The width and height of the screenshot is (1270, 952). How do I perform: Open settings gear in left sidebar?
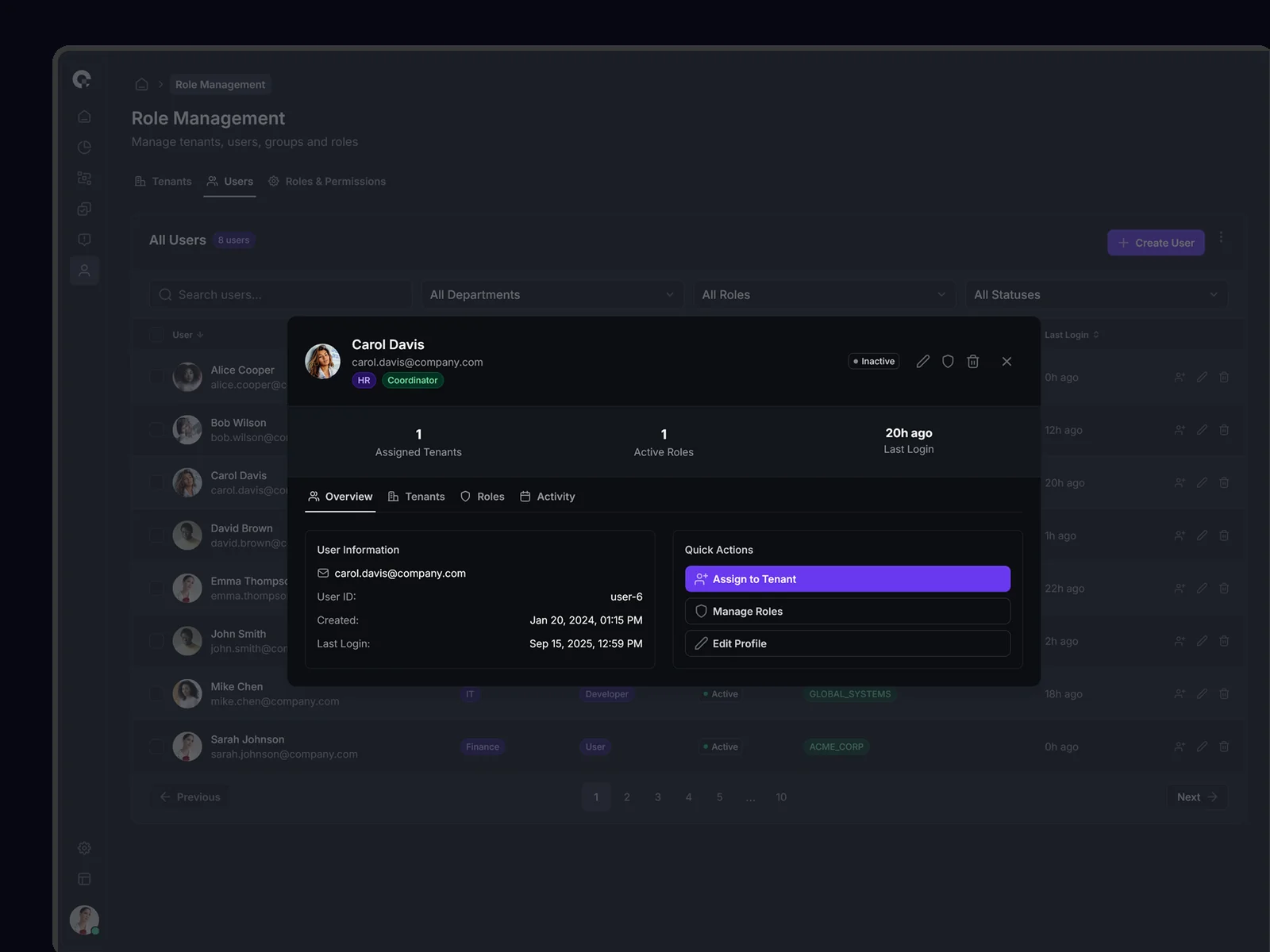84,848
